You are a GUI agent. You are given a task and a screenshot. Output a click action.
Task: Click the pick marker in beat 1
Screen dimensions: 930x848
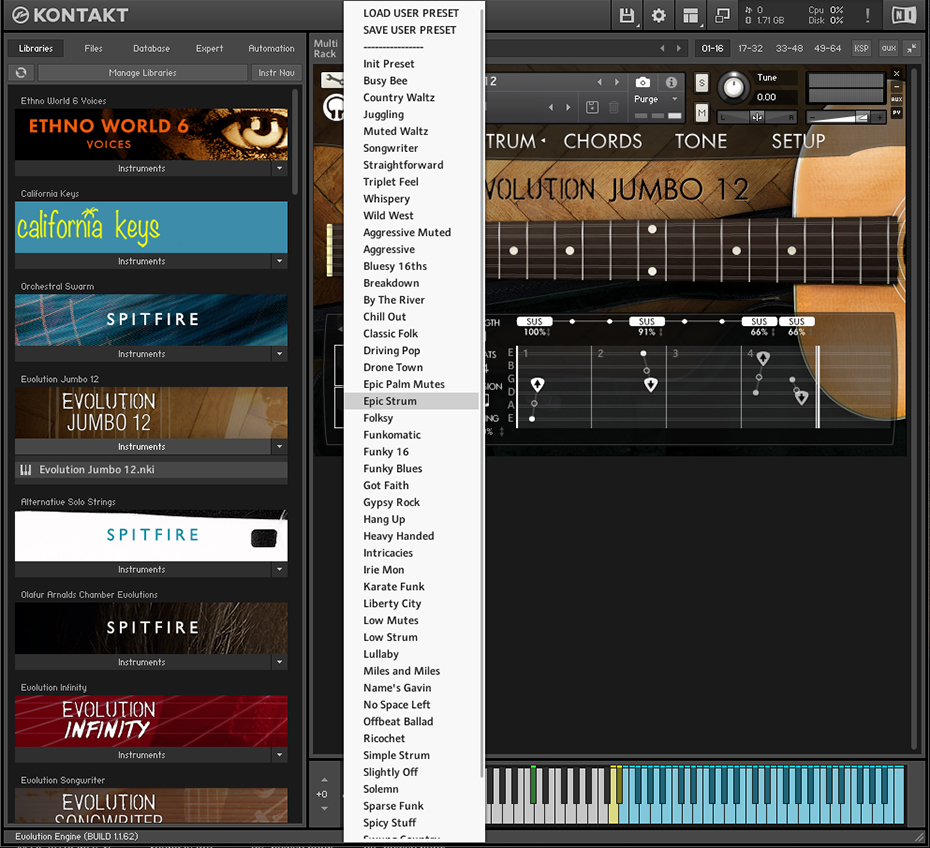[537, 385]
